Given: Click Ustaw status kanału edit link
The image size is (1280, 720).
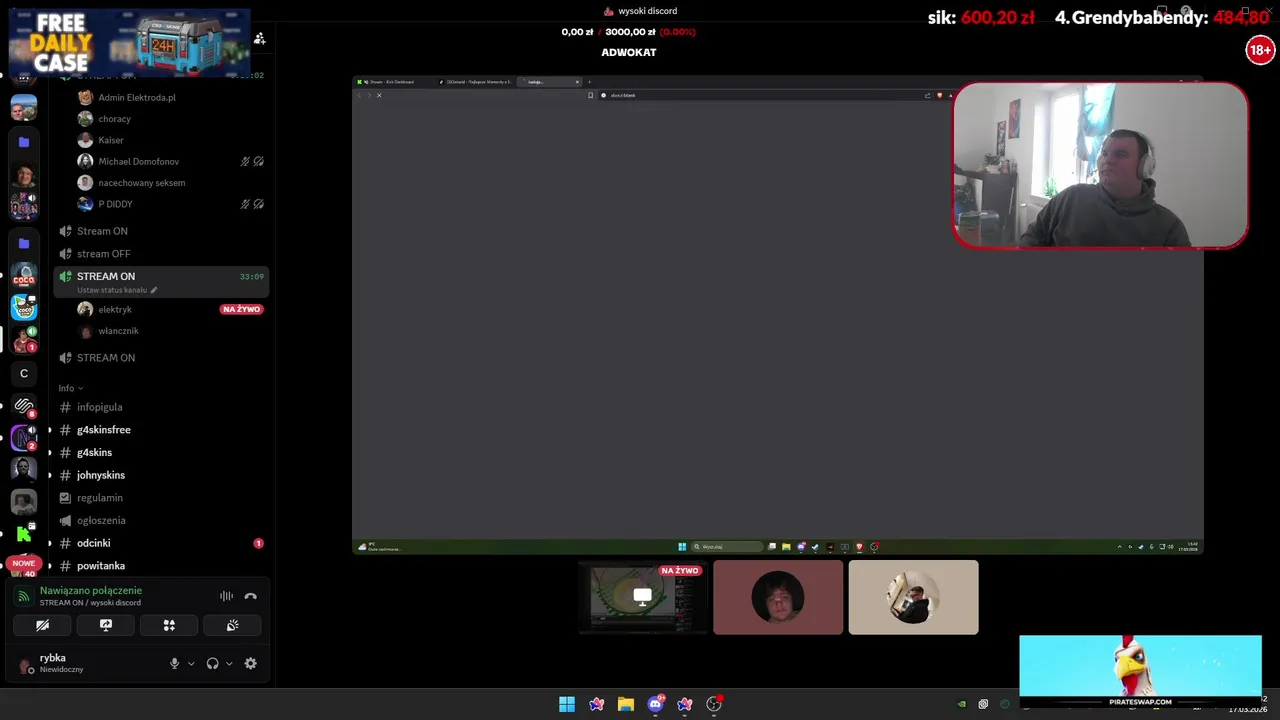Looking at the screenshot, I should coord(117,290).
